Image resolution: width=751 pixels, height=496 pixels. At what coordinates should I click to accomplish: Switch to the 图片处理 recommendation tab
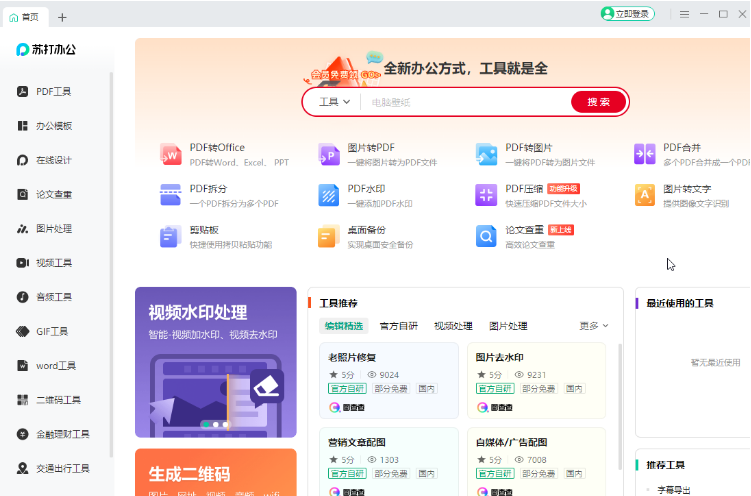pyautogui.click(x=508, y=326)
